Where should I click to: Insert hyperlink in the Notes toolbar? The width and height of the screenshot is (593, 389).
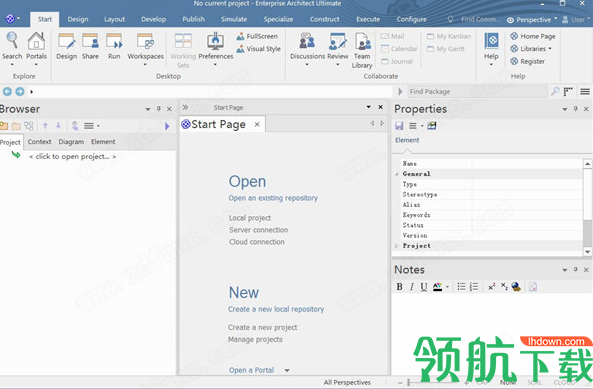coord(516,287)
